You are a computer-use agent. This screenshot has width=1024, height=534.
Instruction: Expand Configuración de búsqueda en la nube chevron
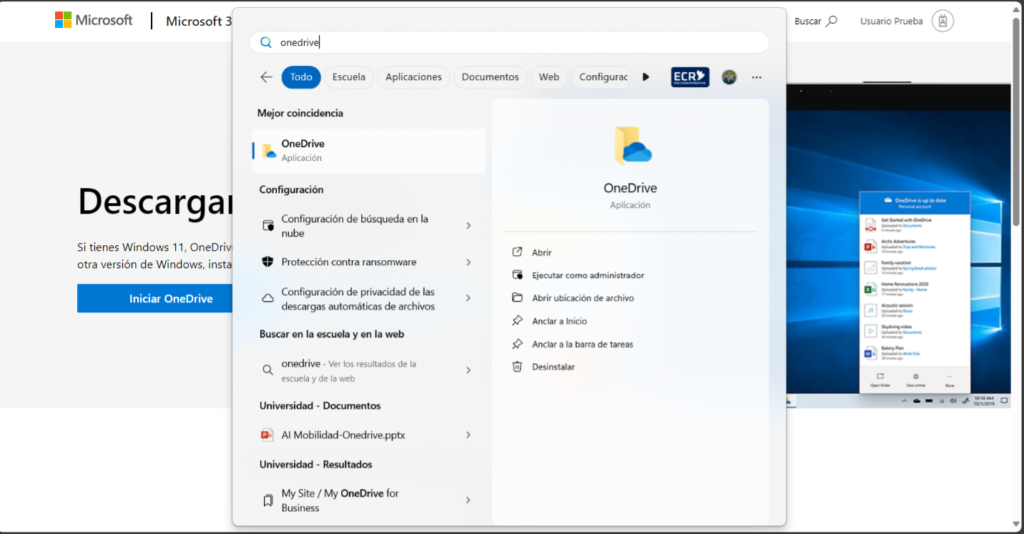click(x=468, y=226)
